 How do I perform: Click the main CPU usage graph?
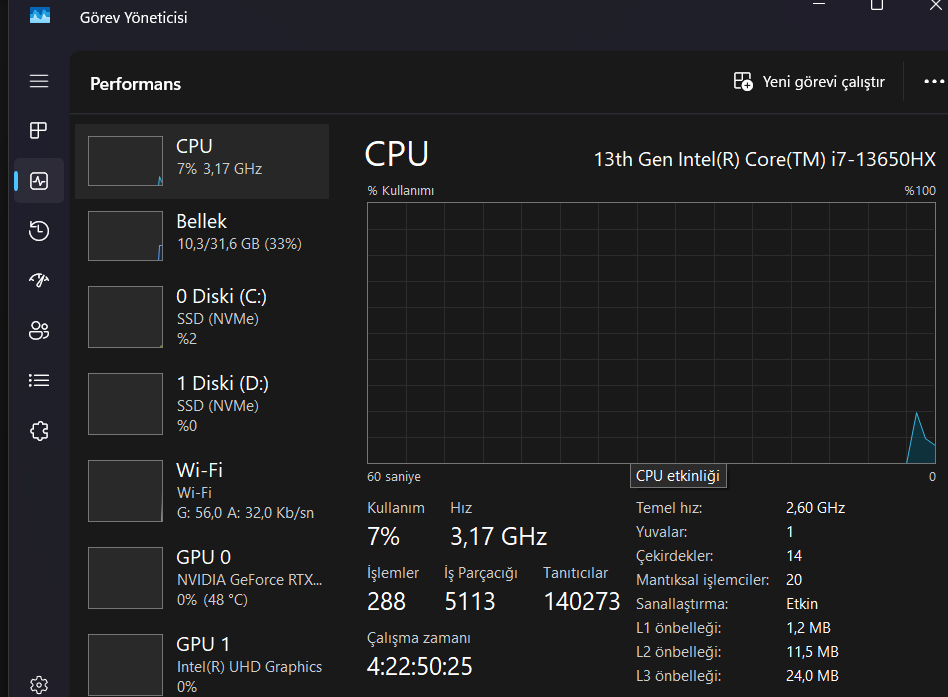pyautogui.click(x=651, y=333)
